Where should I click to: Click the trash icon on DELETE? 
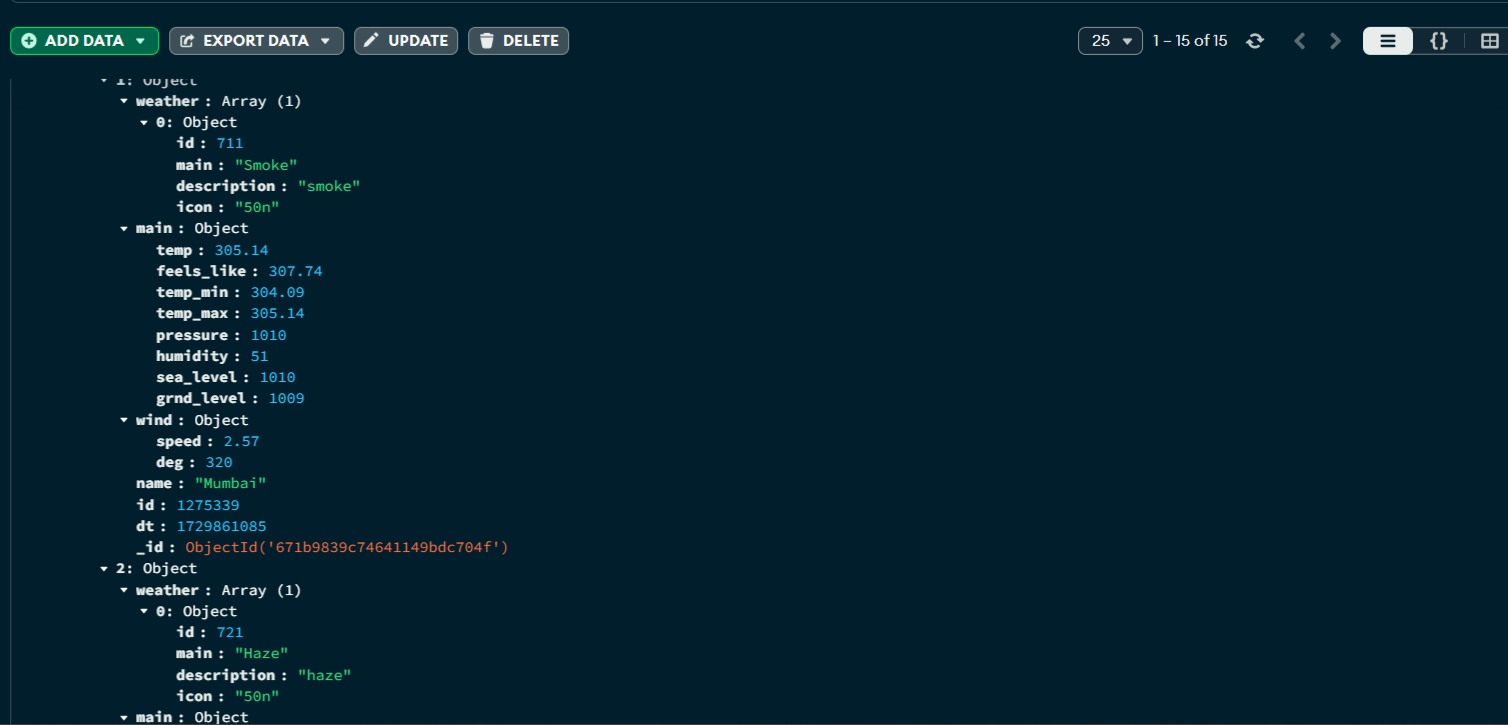(x=486, y=41)
